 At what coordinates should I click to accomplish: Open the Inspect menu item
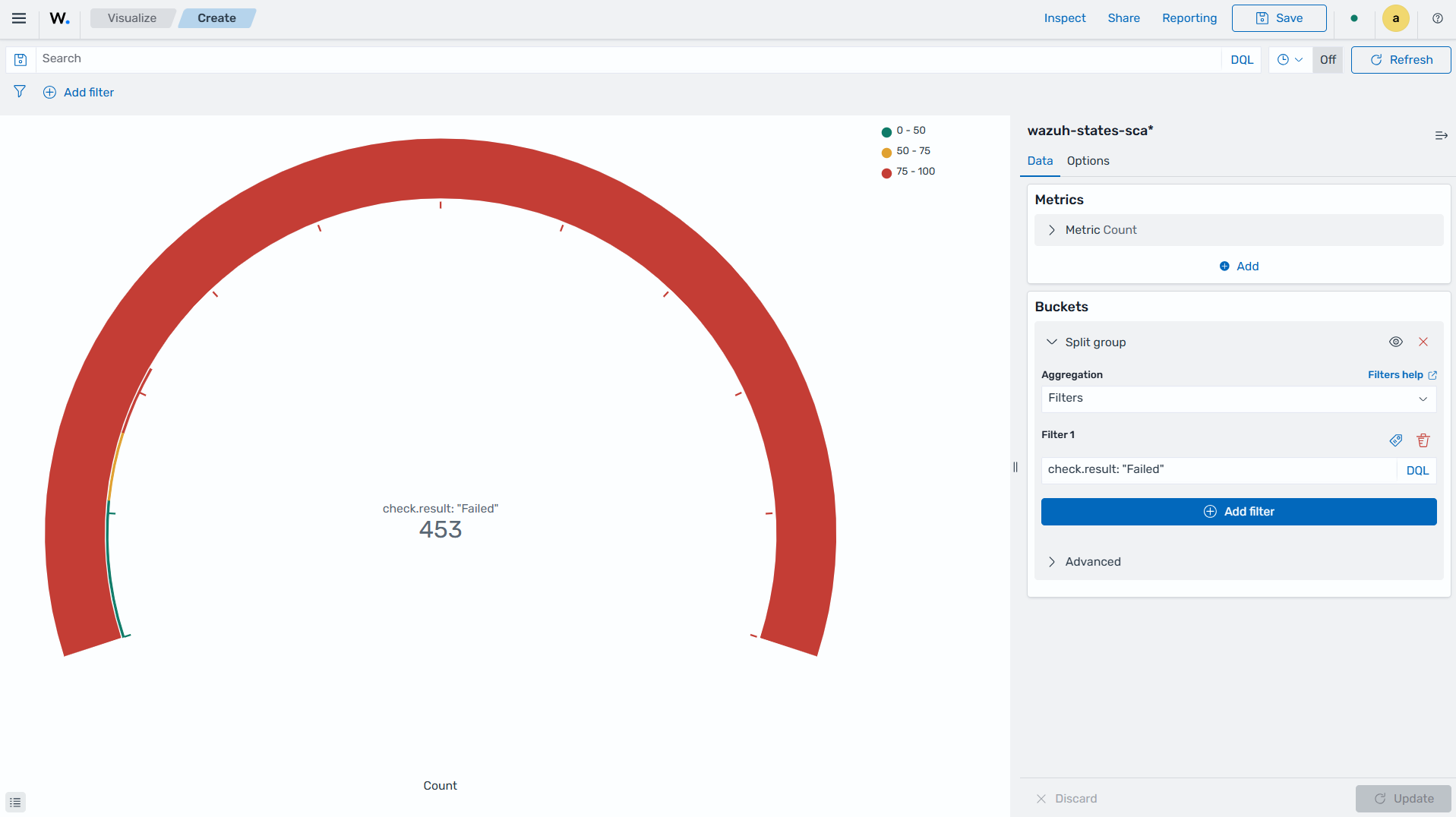1065,18
